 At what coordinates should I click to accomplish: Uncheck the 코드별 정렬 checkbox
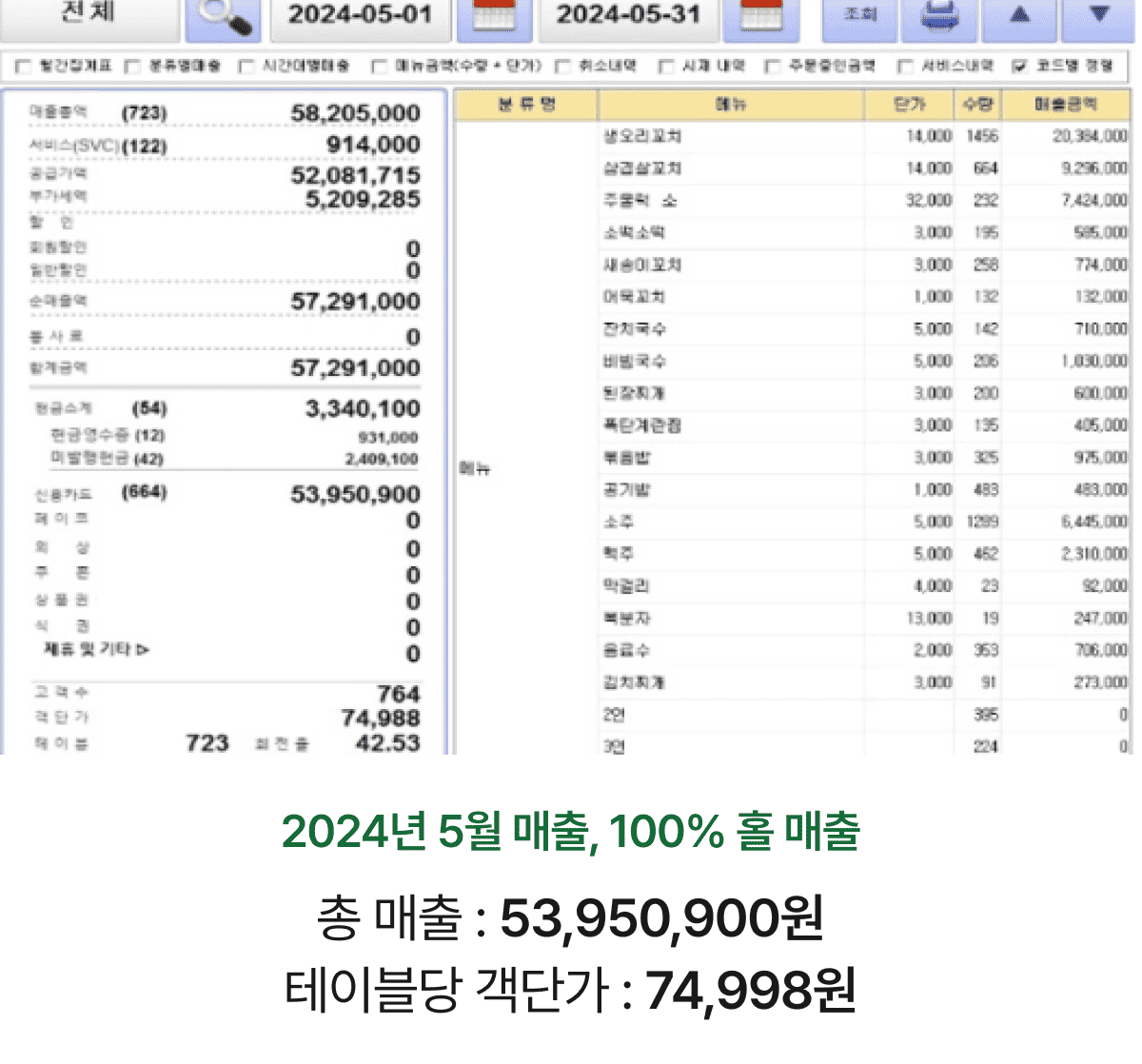[1020, 67]
